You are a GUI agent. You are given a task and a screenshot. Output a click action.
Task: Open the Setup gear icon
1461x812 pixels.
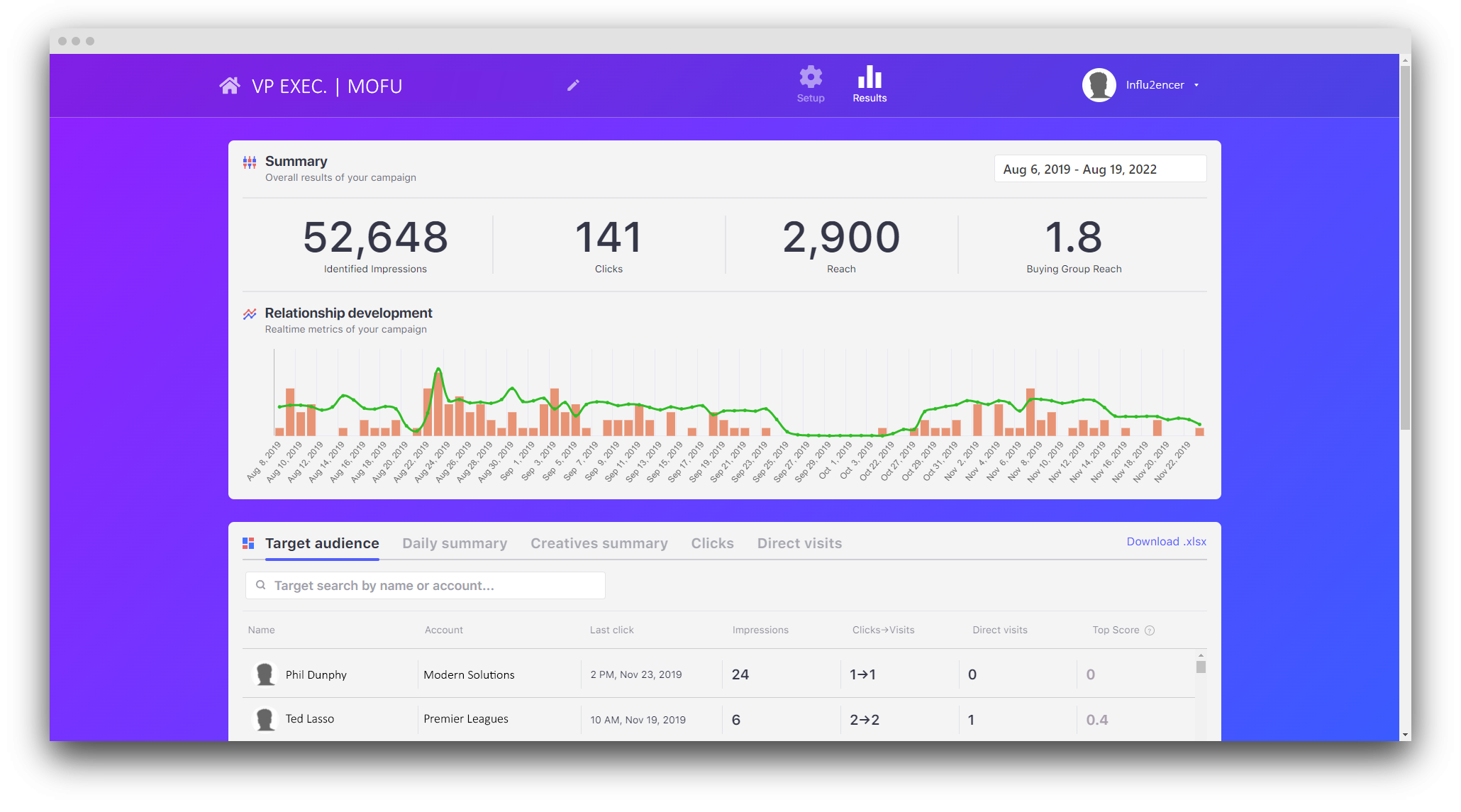point(810,77)
